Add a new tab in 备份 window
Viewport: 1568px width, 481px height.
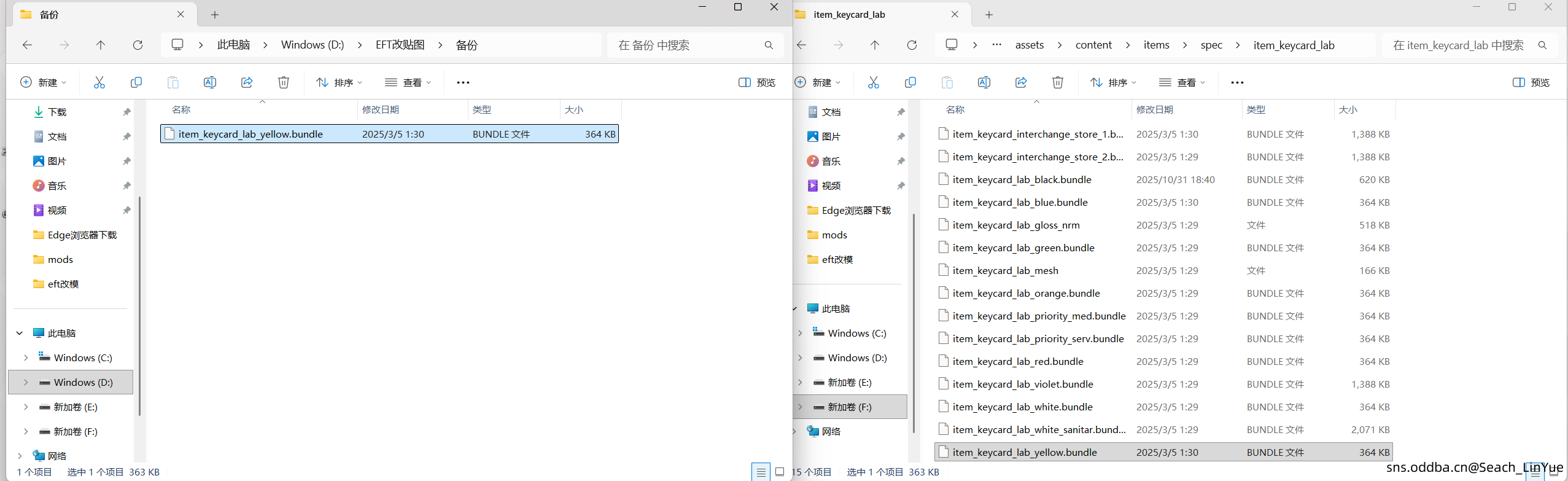click(215, 15)
